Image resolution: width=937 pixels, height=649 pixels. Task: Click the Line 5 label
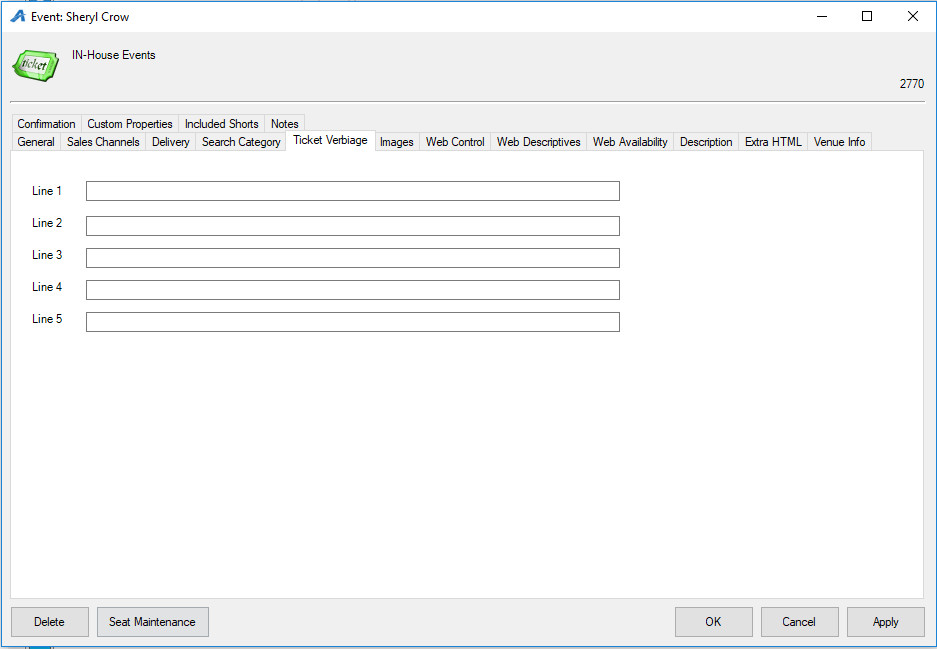pos(47,319)
